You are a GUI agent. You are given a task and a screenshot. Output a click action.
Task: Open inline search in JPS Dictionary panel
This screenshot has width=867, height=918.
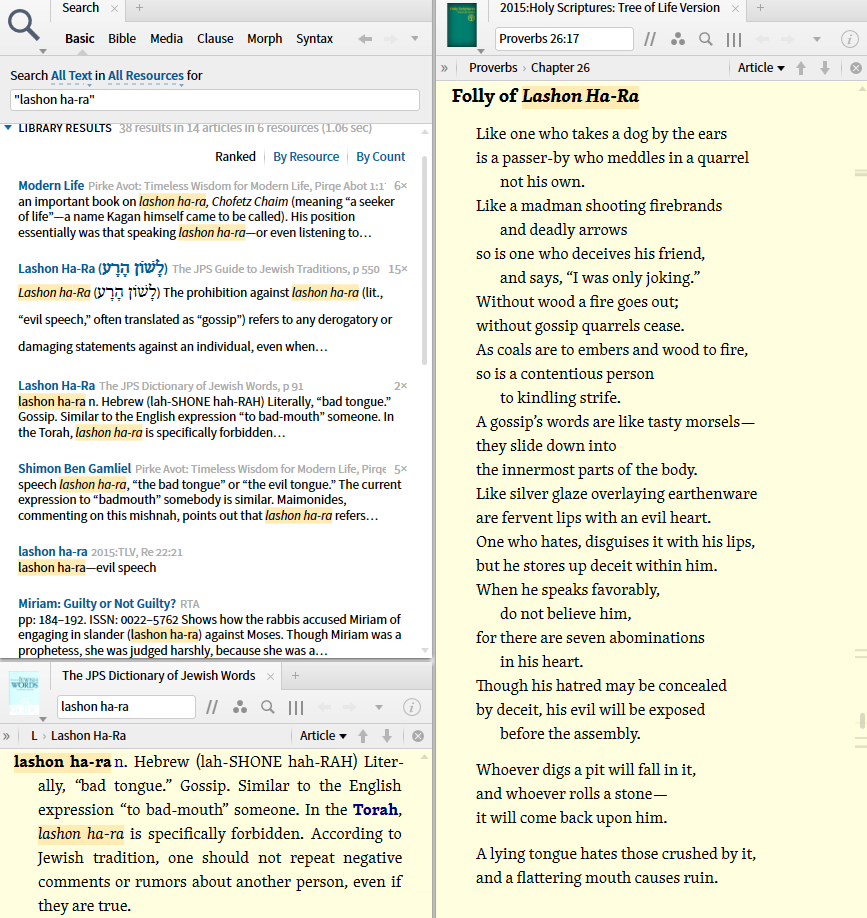267,707
